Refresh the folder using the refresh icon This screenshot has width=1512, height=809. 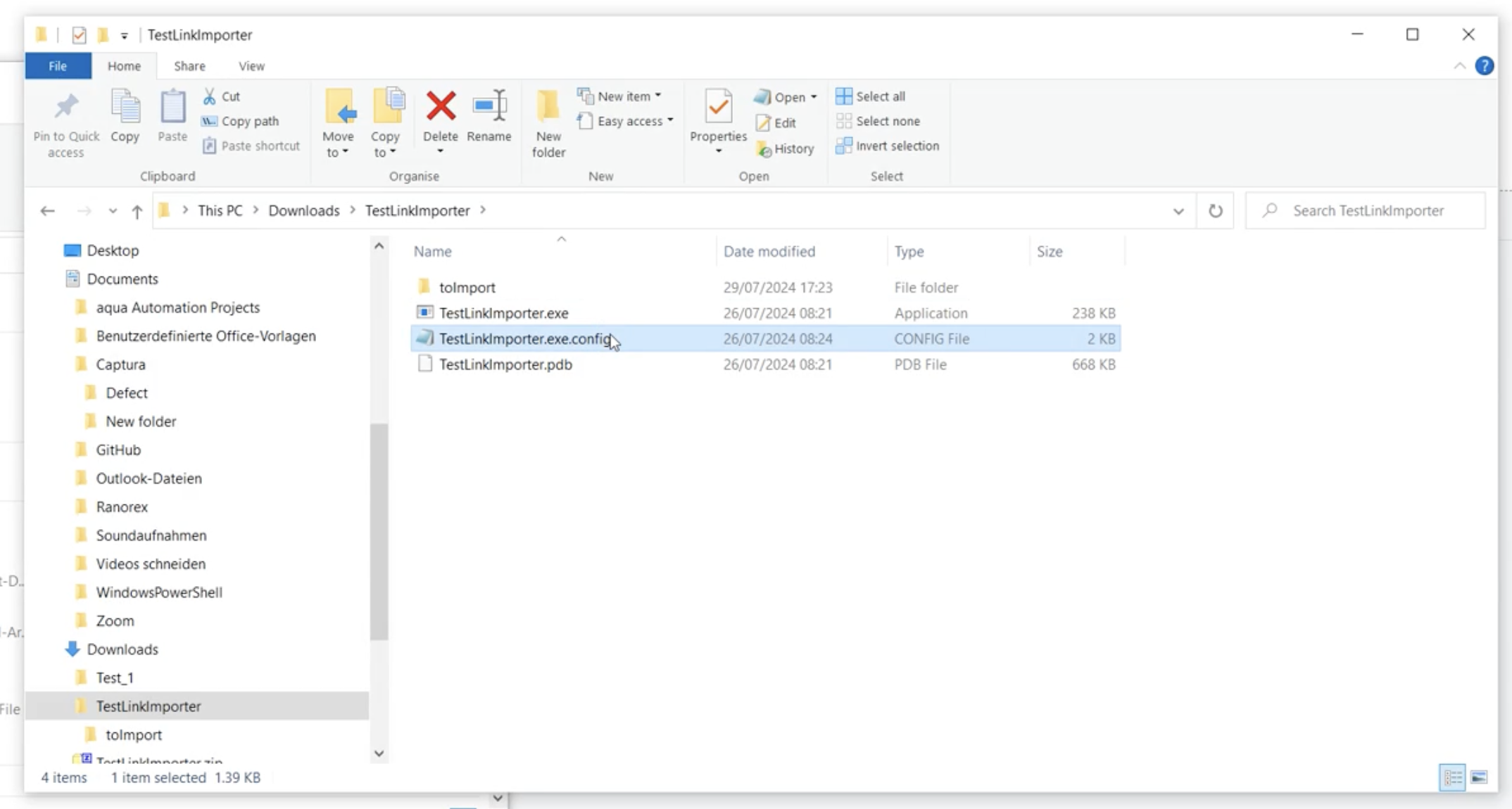(x=1215, y=211)
